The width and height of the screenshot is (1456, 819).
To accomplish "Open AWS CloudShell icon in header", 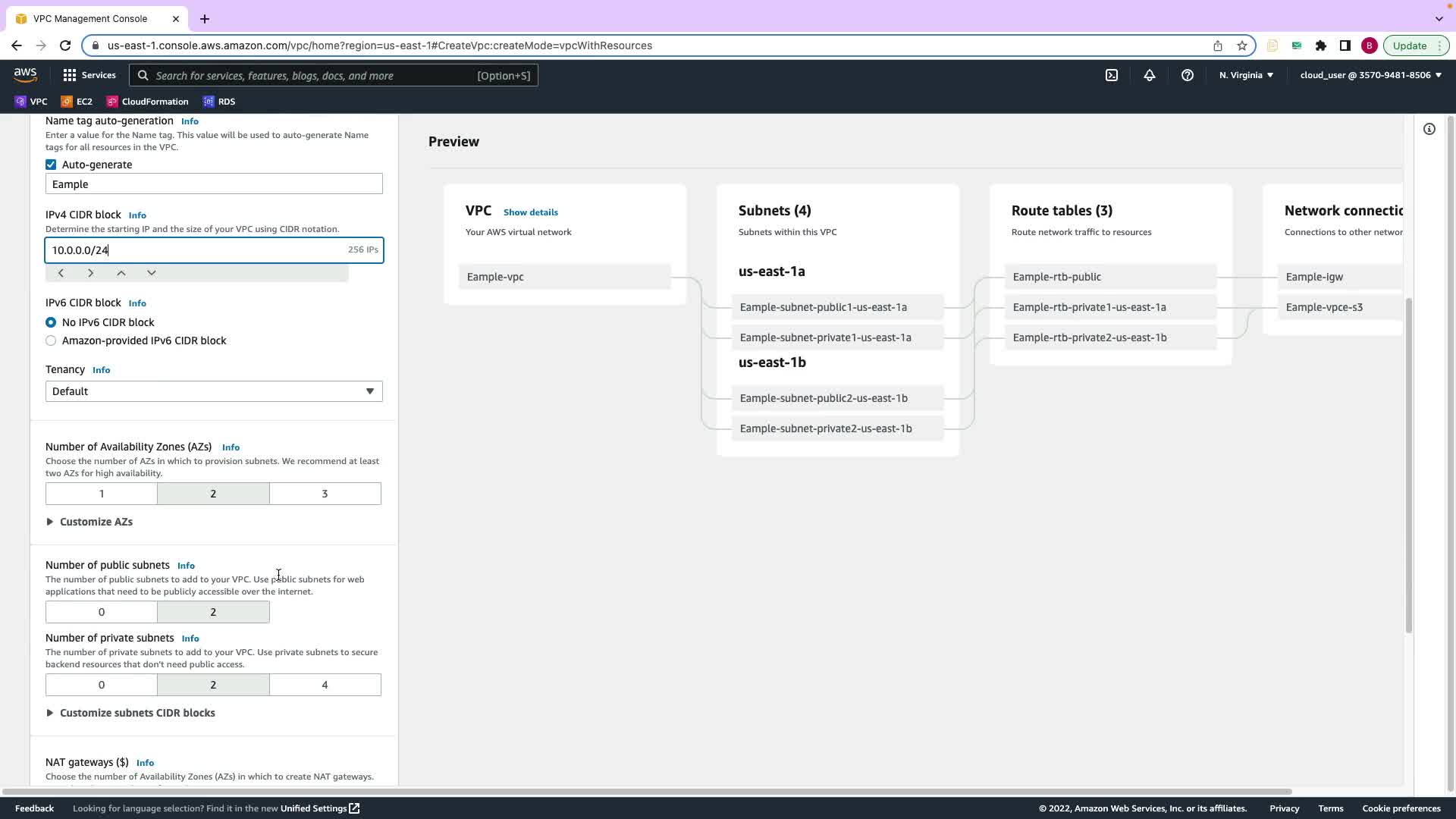I will pos(1112,75).
